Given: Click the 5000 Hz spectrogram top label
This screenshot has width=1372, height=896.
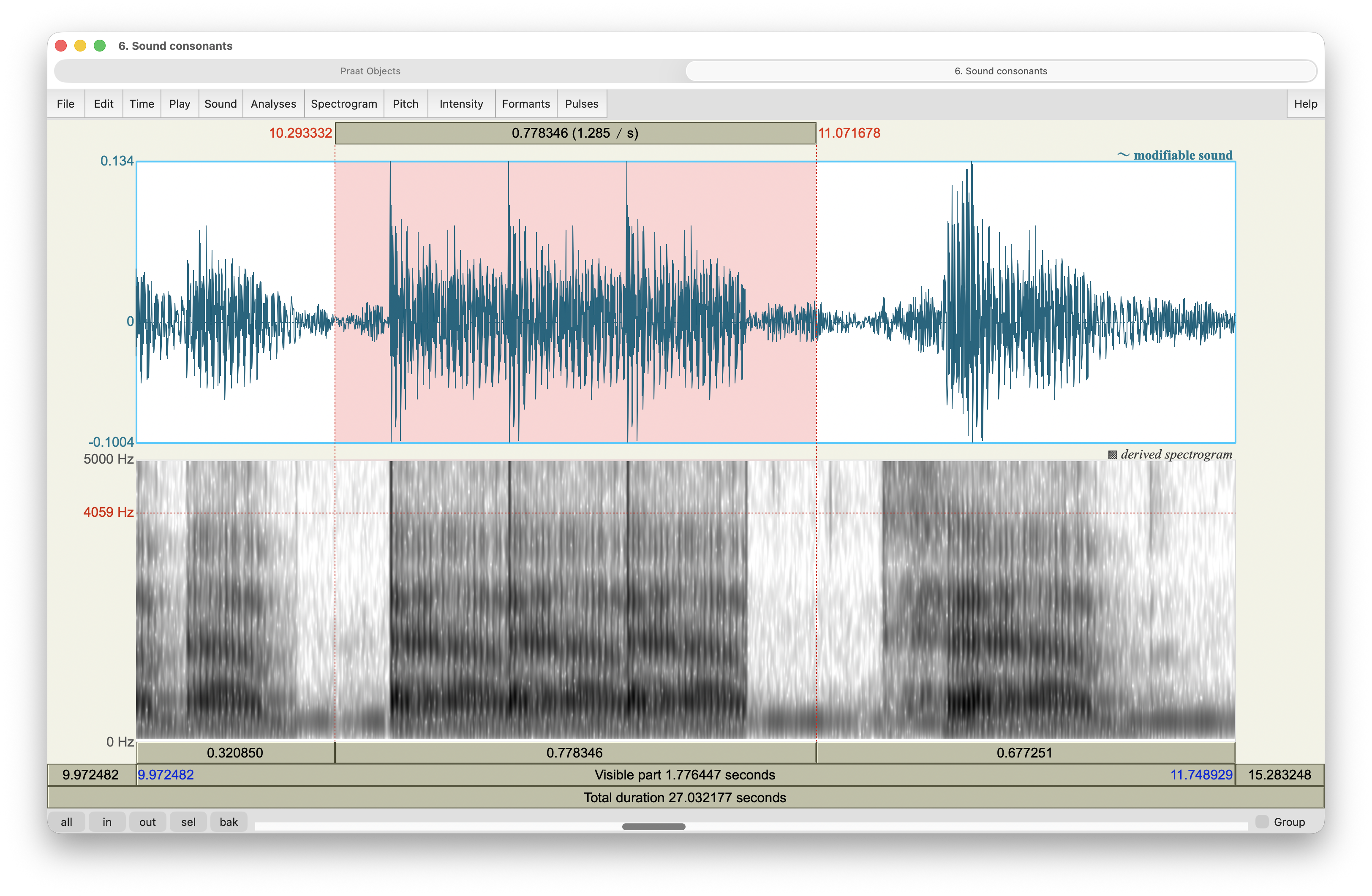Looking at the screenshot, I should (x=109, y=459).
